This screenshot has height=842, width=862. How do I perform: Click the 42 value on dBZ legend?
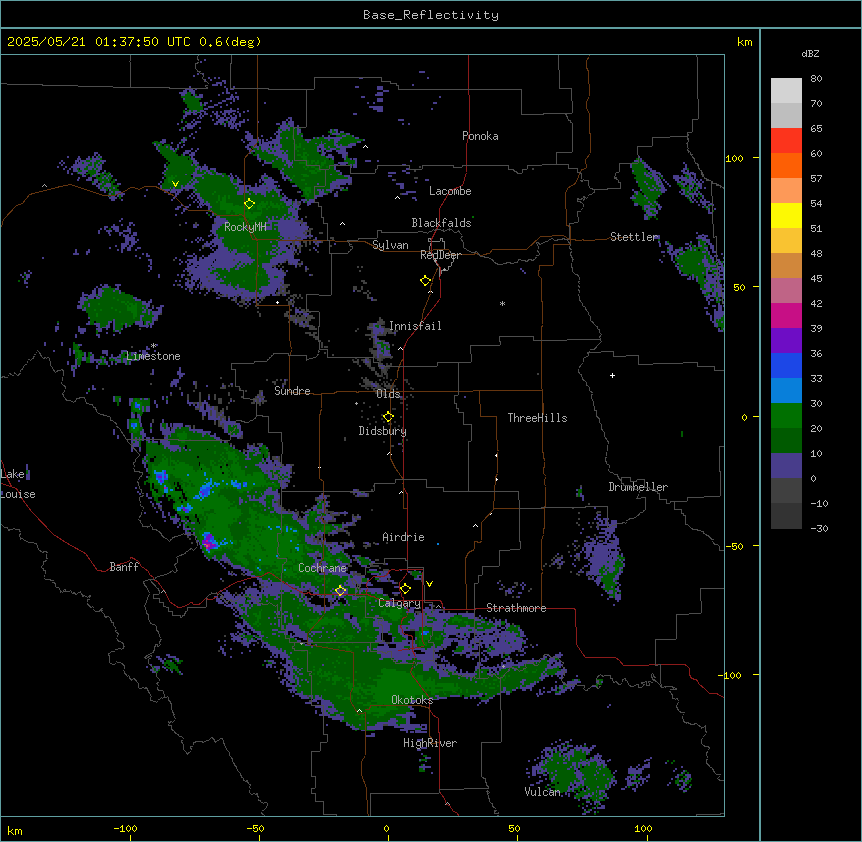point(816,303)
